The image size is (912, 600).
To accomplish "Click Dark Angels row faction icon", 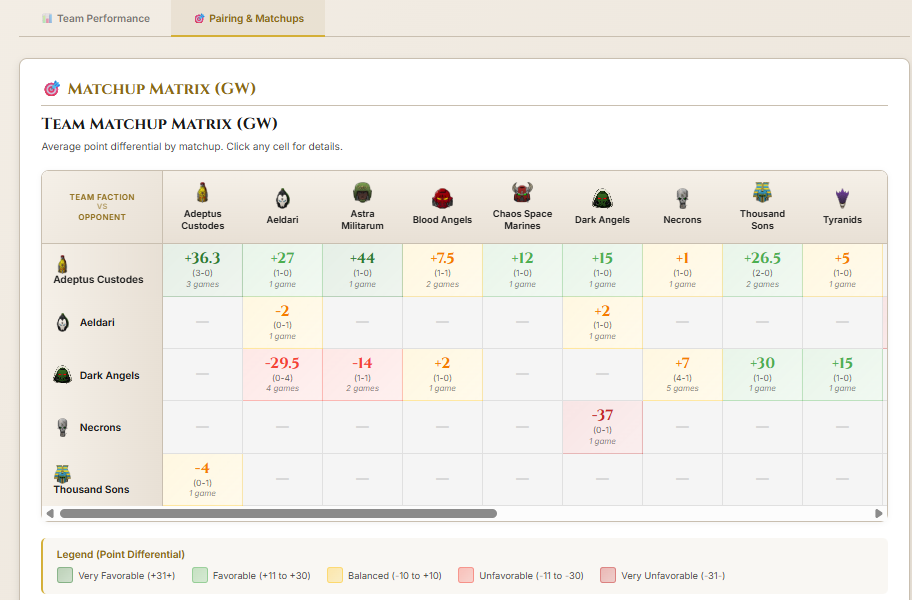I will pyautogui.click(x=62, y=374).
